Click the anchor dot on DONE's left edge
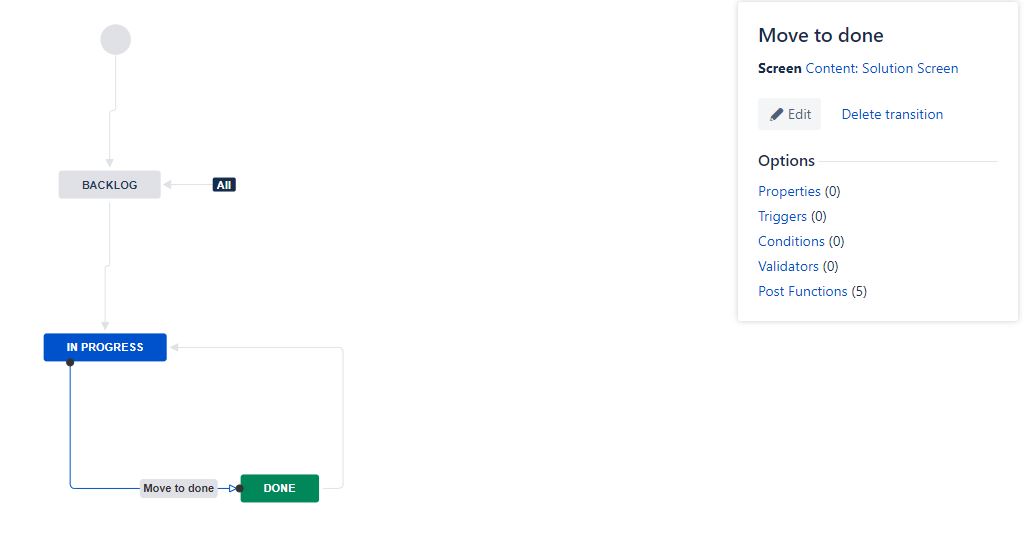Image resolution: width=1032 pixels, height=560 pixels. click(x=240, y=488)
